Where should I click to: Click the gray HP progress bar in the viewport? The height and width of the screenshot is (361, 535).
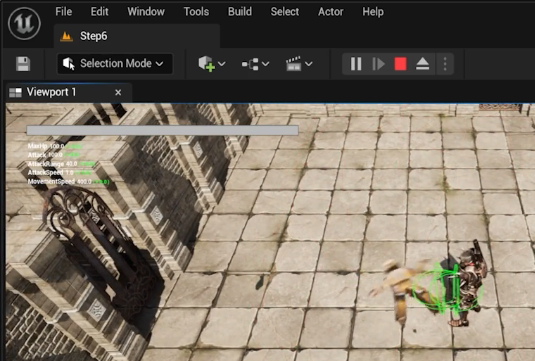(x=162, y=130)
